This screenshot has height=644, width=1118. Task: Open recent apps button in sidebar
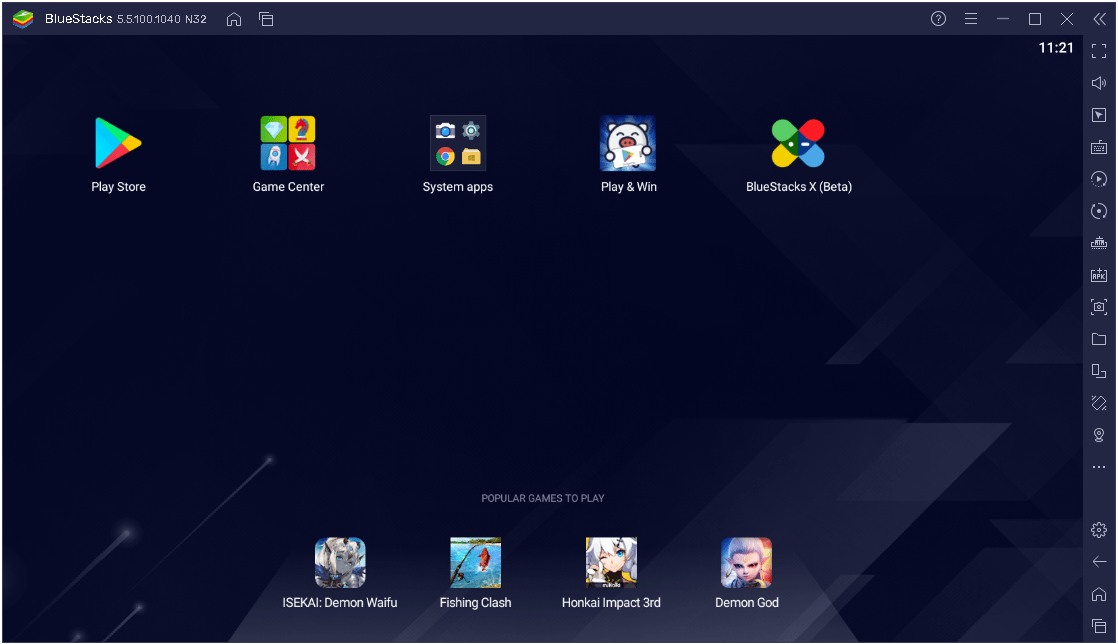point(1099,626)
